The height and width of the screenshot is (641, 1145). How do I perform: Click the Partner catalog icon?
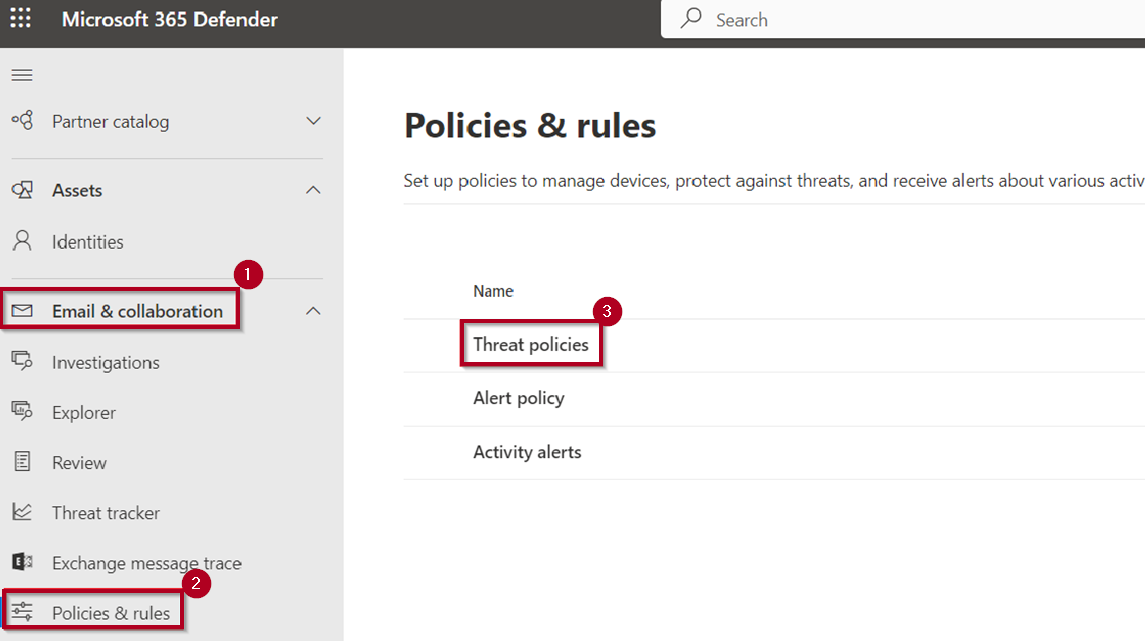click(21, 121)
